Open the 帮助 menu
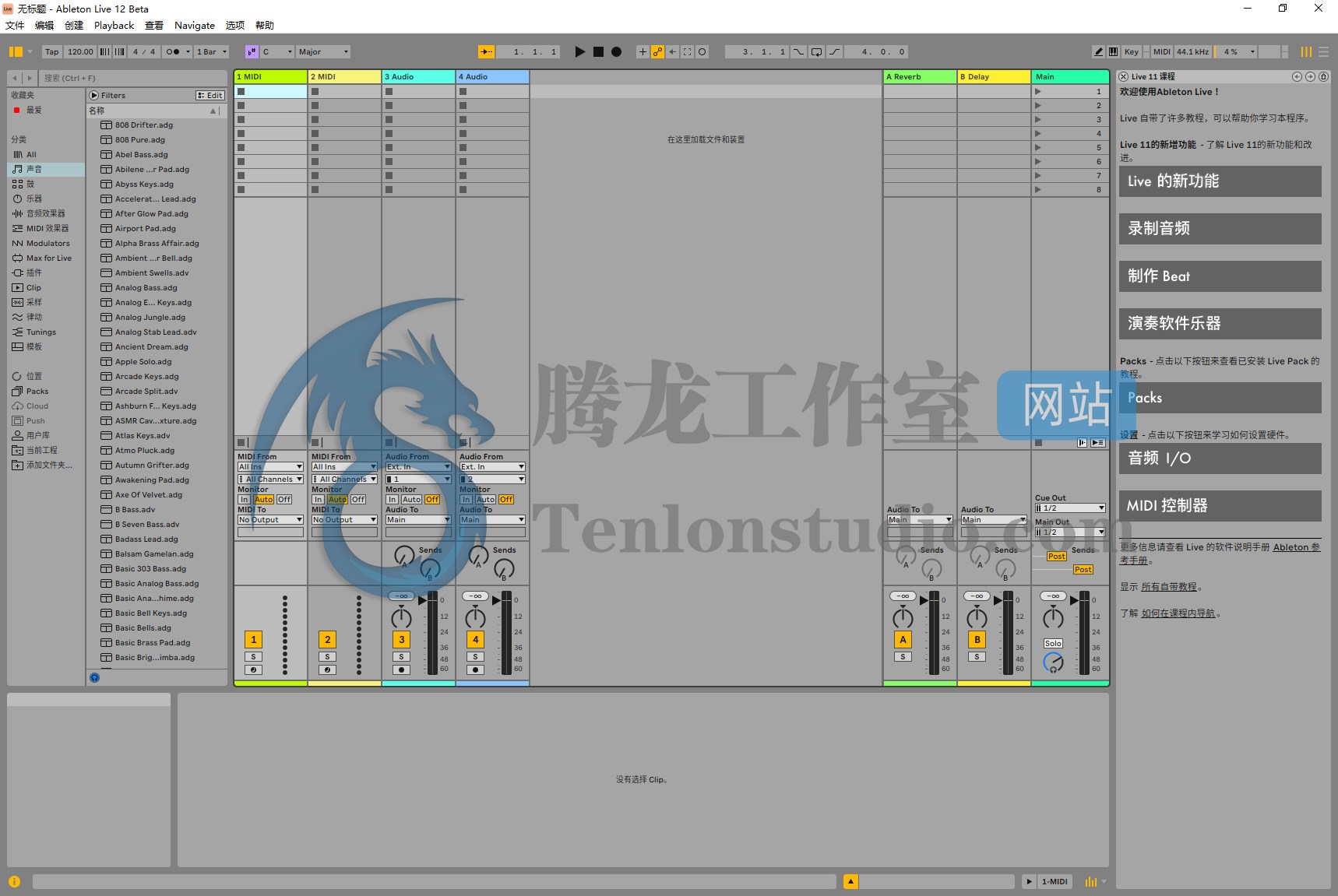The height and width of the screenshot is (896, 1338). pyautogui.click(x=265, y=26)
